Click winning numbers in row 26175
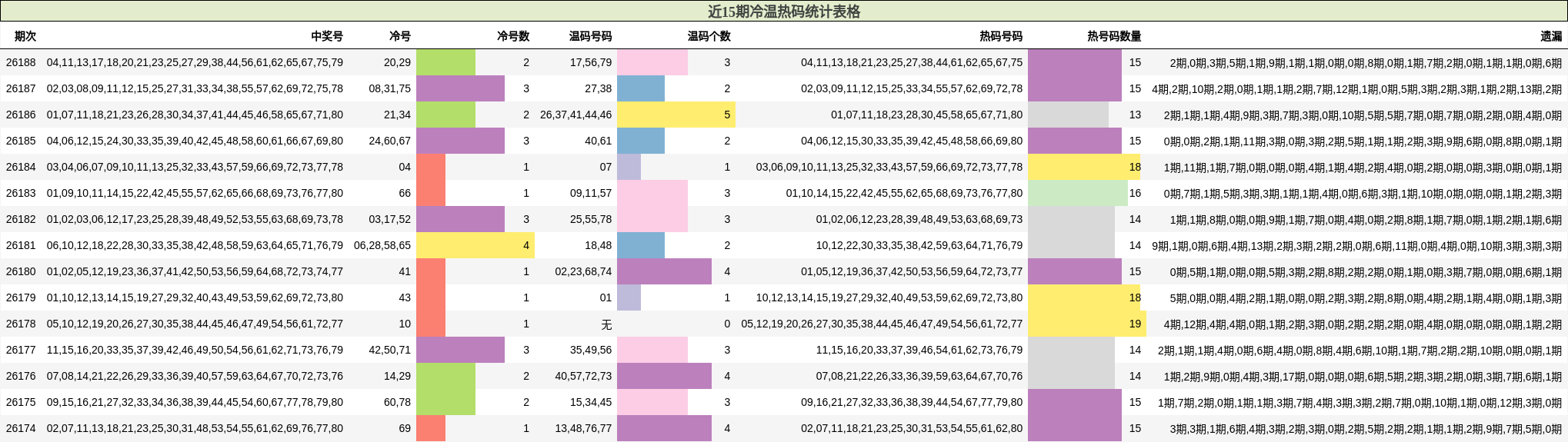Viewport: 1568px width, 442px height. pos(195,402)
